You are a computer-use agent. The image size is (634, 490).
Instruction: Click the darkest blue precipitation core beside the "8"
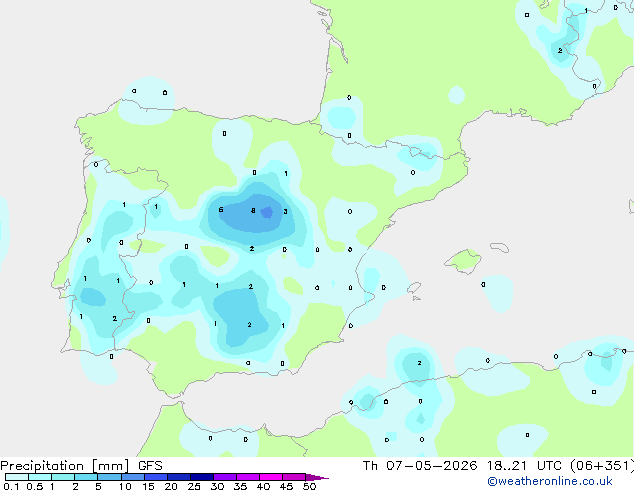267,212
